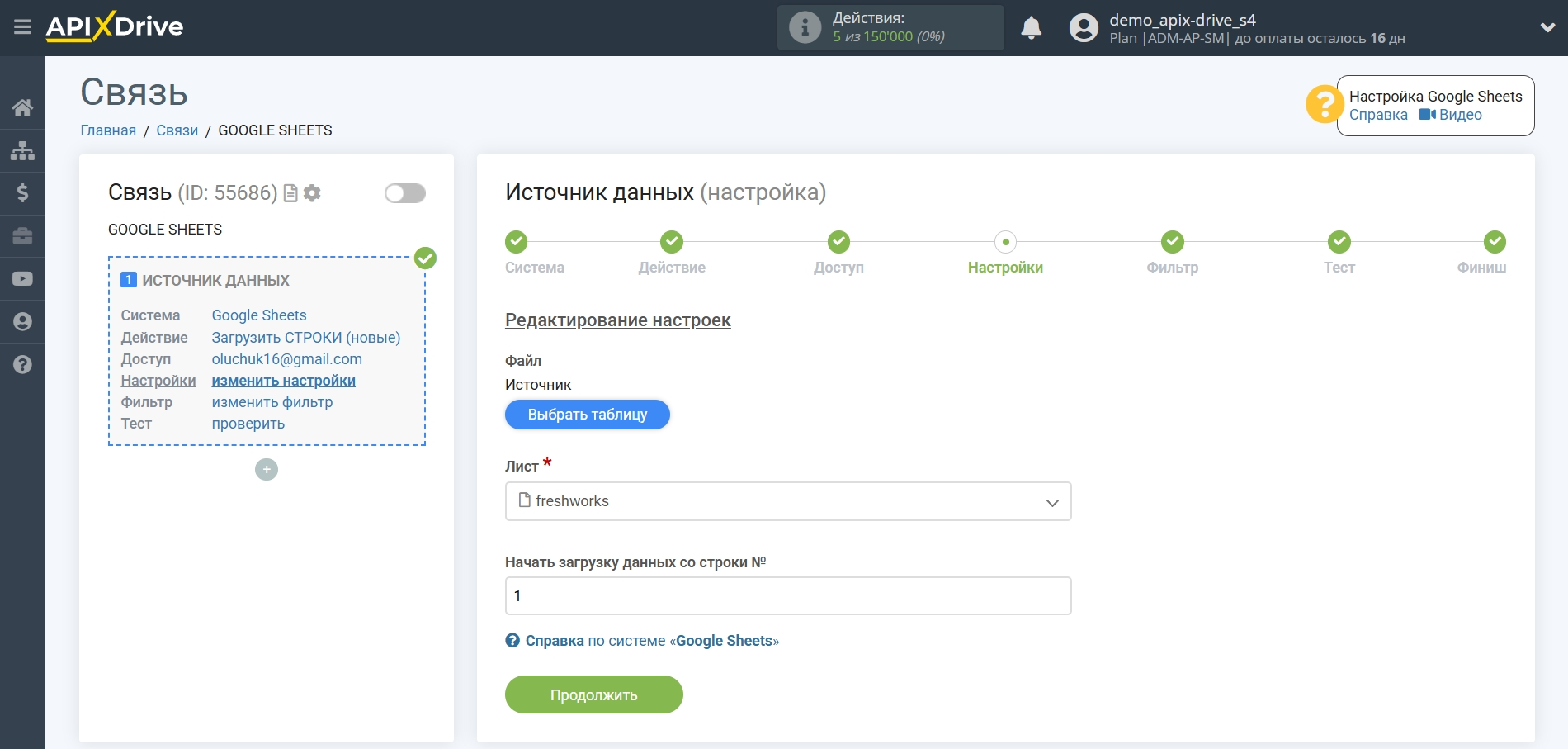Click the briefcase icon in the sidebar
This screenshot has width=1568, height=749.
[22, 236]
